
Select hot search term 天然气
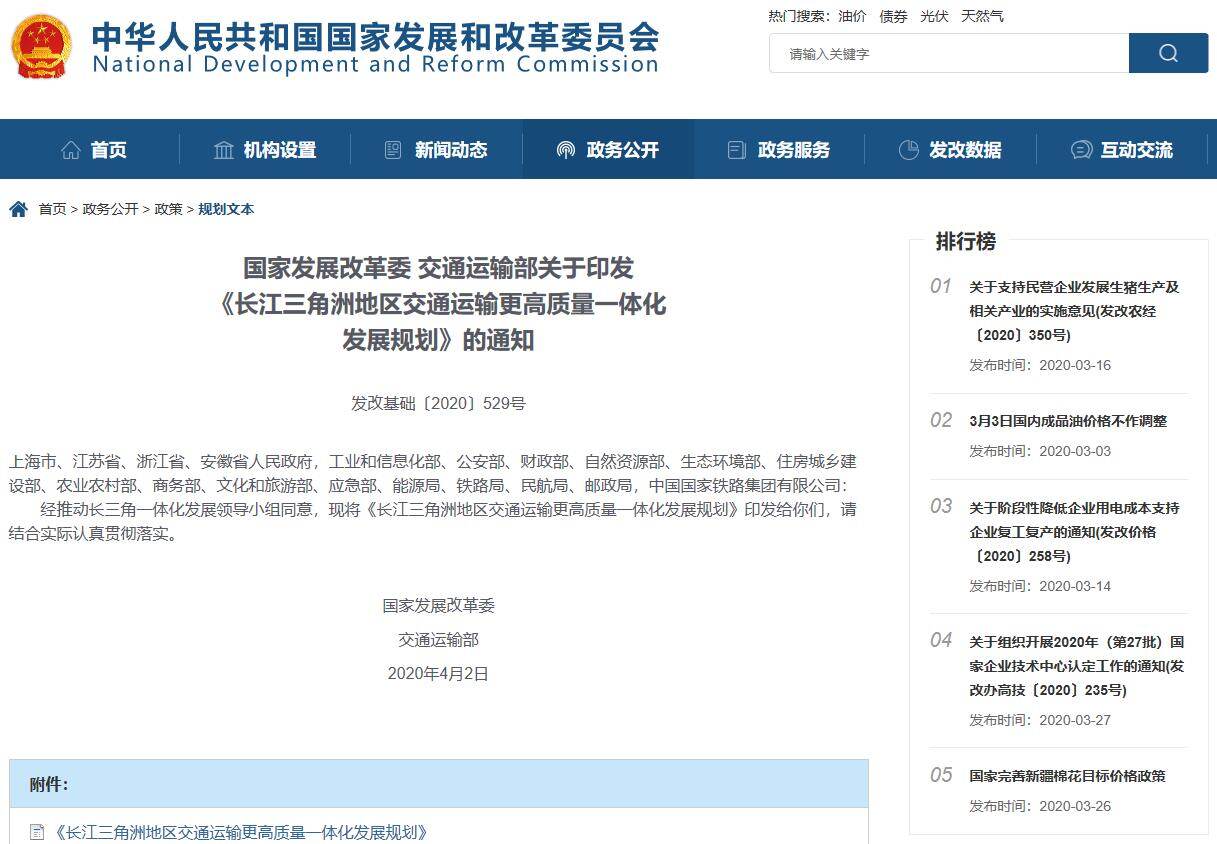982,16
